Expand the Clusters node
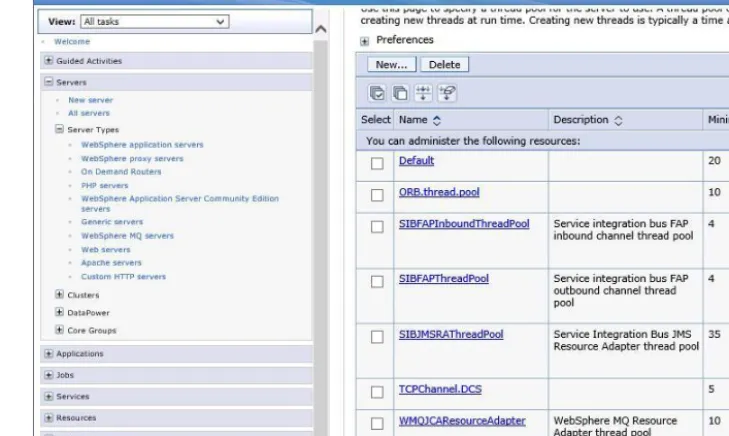This screenshot has width=729, height=436. [x=60, y=294]
